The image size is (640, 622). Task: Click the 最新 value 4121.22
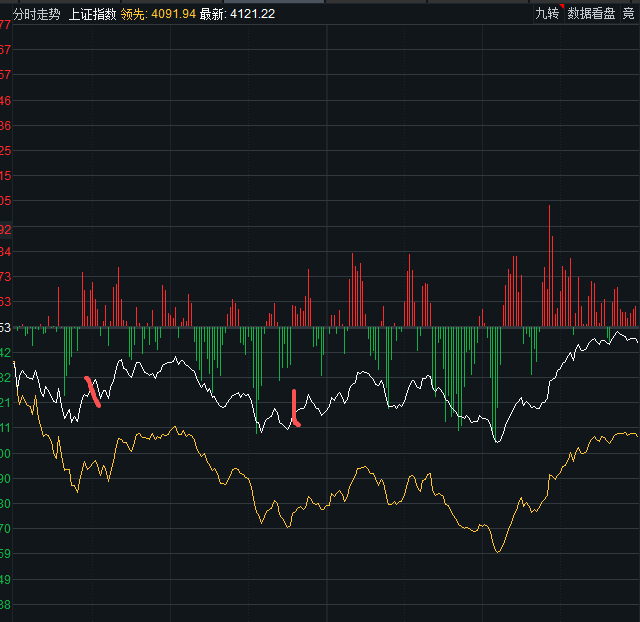253,14
